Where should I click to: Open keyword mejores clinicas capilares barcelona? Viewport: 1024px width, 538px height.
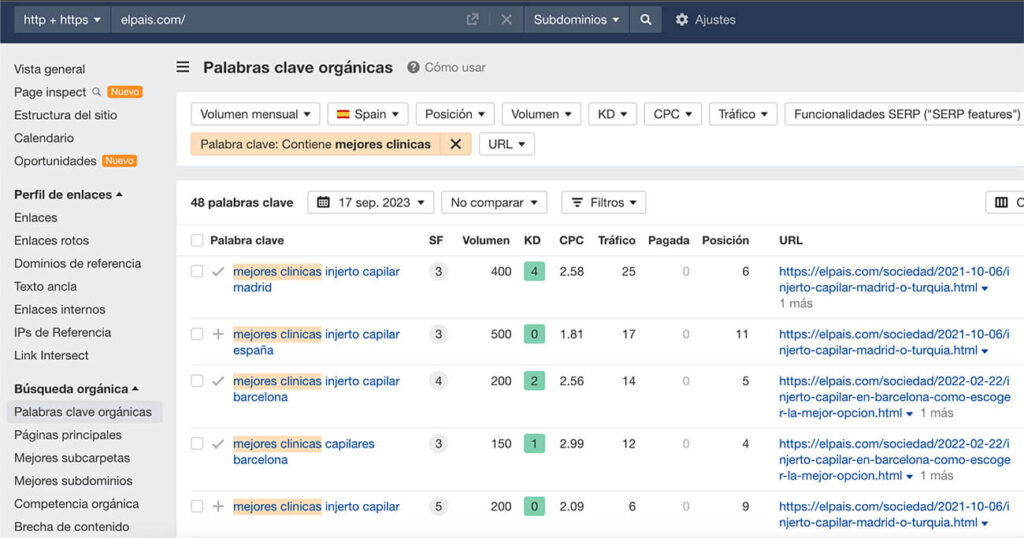pos(304,452)
